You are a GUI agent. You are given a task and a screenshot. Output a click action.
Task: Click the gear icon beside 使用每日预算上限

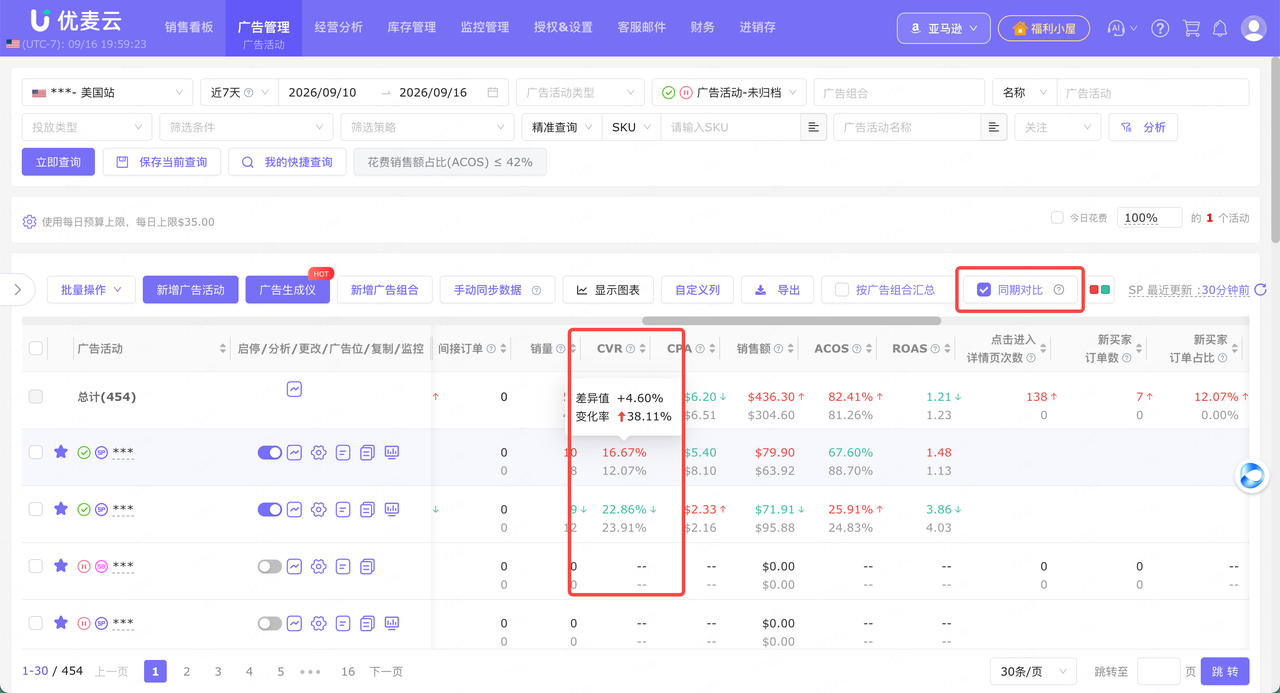tap(29, 221)
